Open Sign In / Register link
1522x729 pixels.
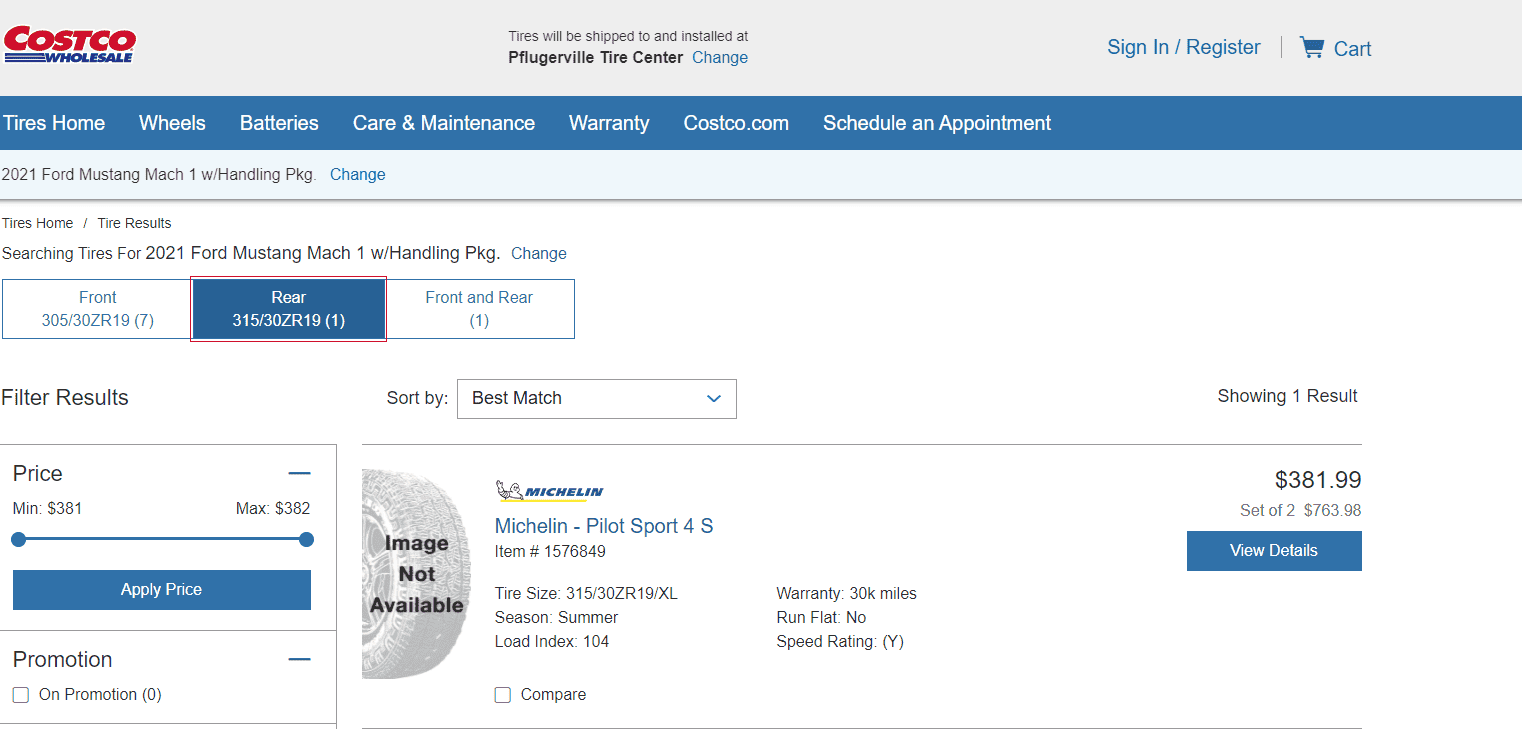(x=1184, y=47)
